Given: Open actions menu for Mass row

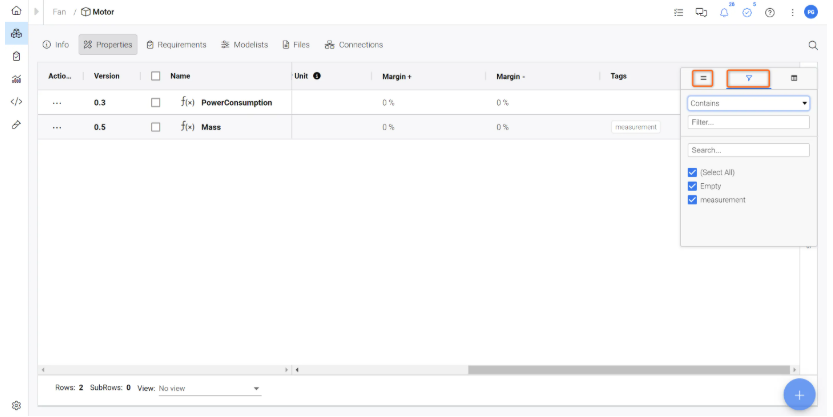Looking at the screenshot, I should click(57, 127).
